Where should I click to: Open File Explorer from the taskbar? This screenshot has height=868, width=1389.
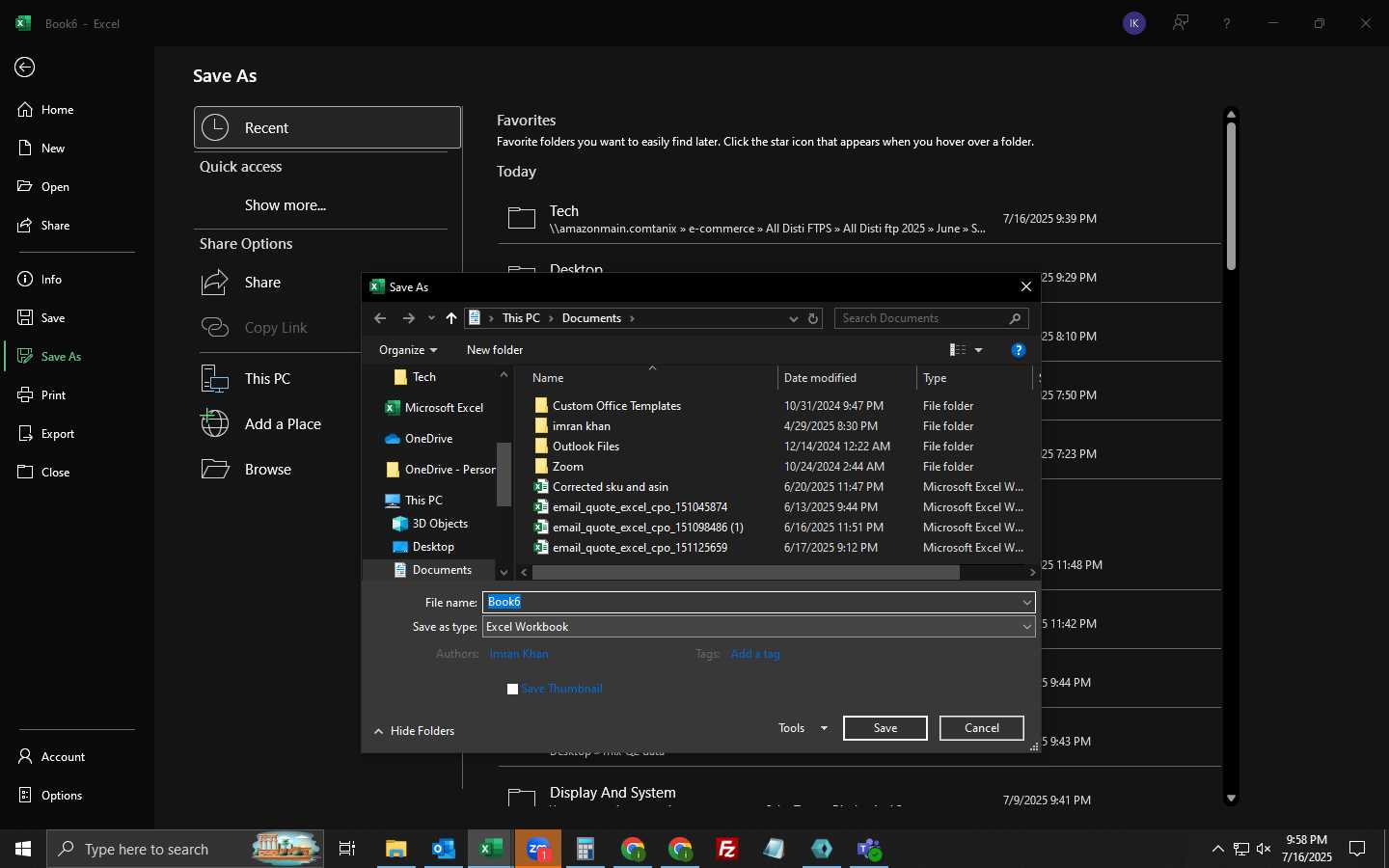[396, 849]
